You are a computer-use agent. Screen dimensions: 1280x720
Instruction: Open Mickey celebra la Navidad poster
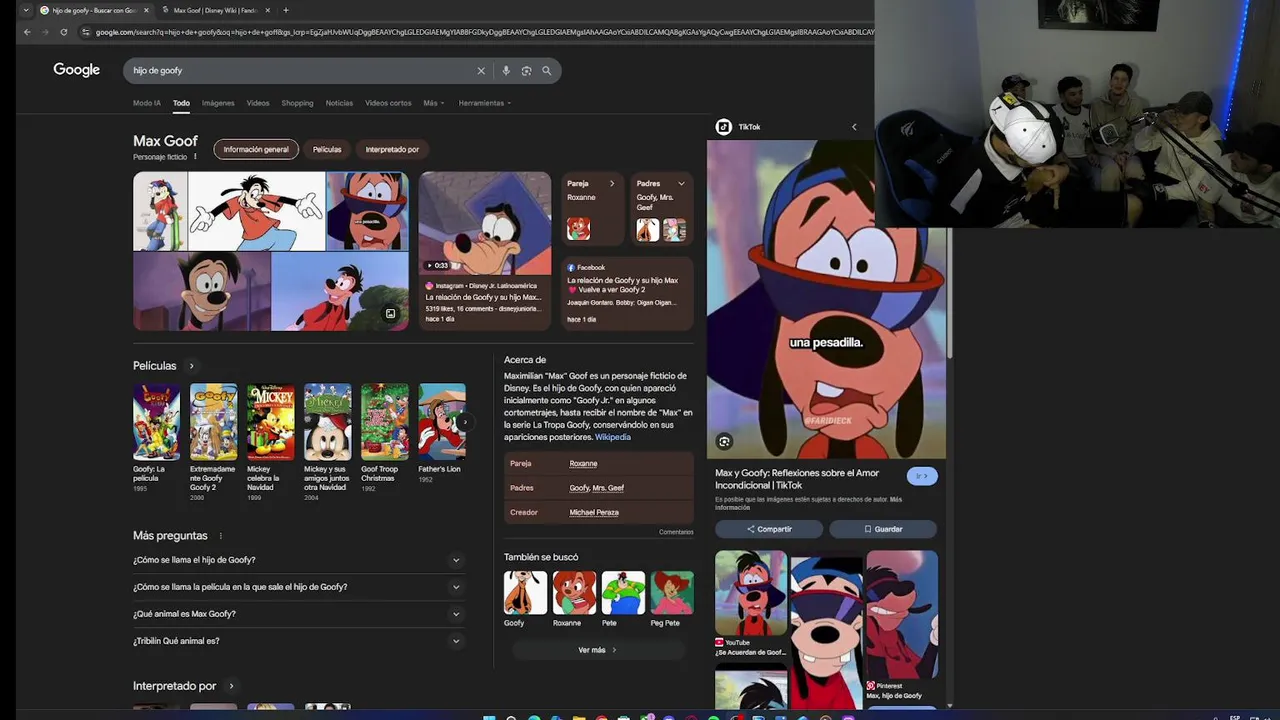pyautogui.click(x=271, y=422)
